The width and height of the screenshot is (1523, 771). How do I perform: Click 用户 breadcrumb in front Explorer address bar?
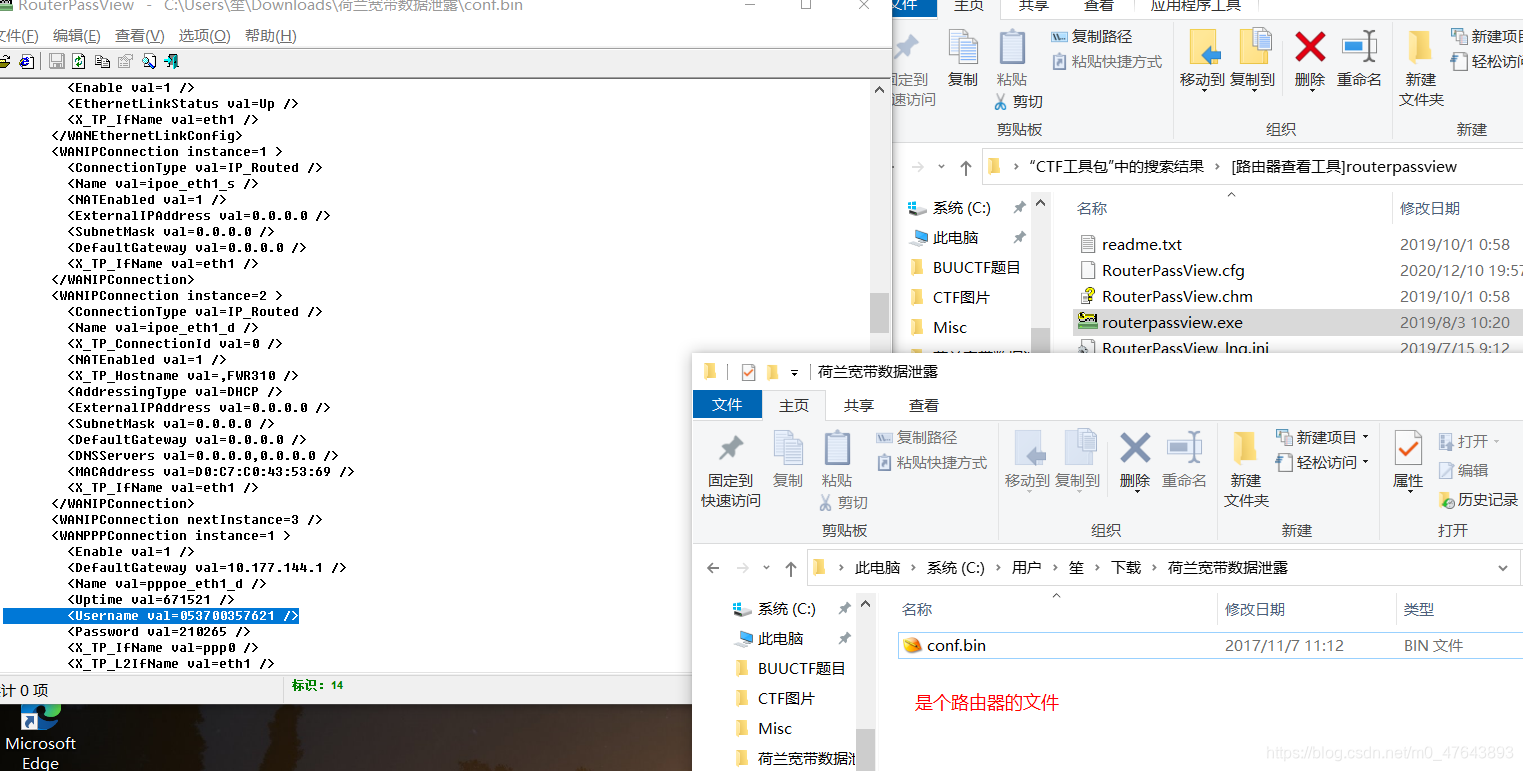tap(1027, 567)
